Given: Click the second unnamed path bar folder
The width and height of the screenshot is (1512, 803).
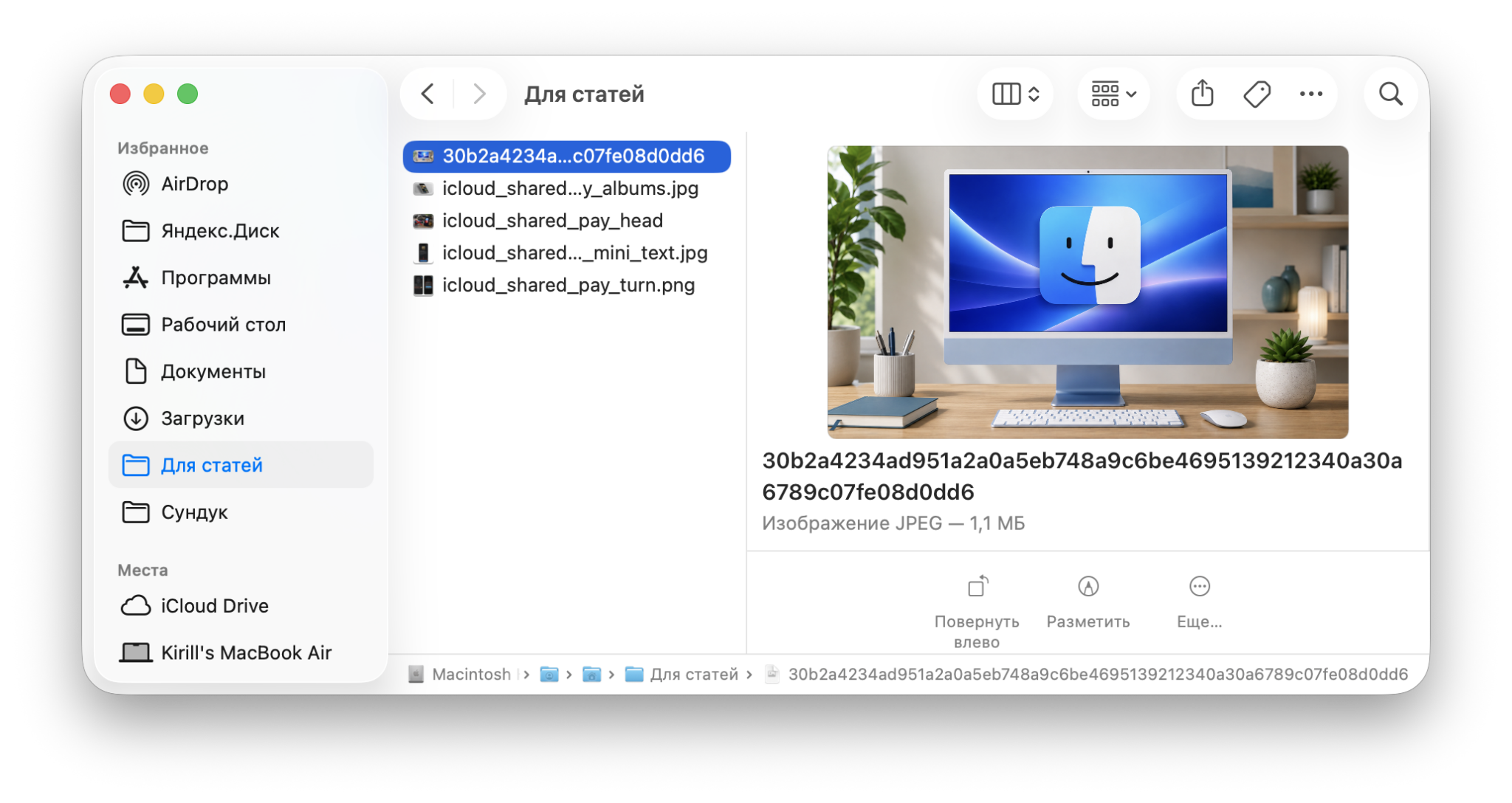Looking at the screenshot, I should click(x=591, y=675).
